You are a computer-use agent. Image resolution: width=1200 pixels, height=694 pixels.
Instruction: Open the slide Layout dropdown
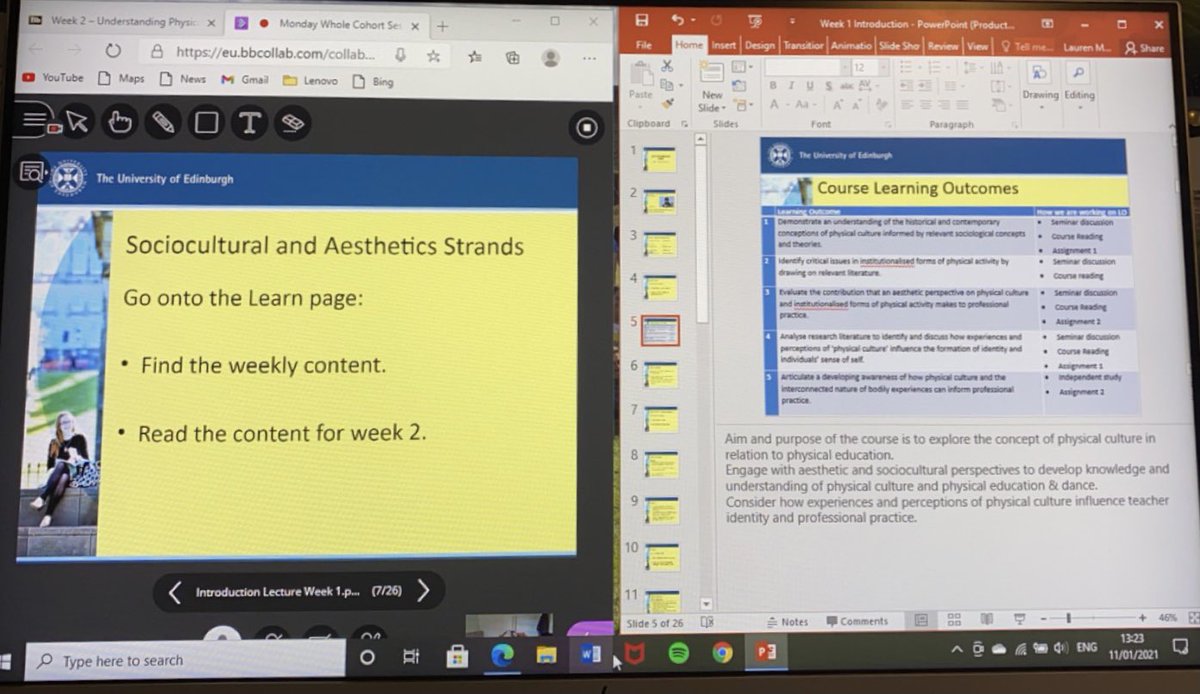tap(741, 68)
